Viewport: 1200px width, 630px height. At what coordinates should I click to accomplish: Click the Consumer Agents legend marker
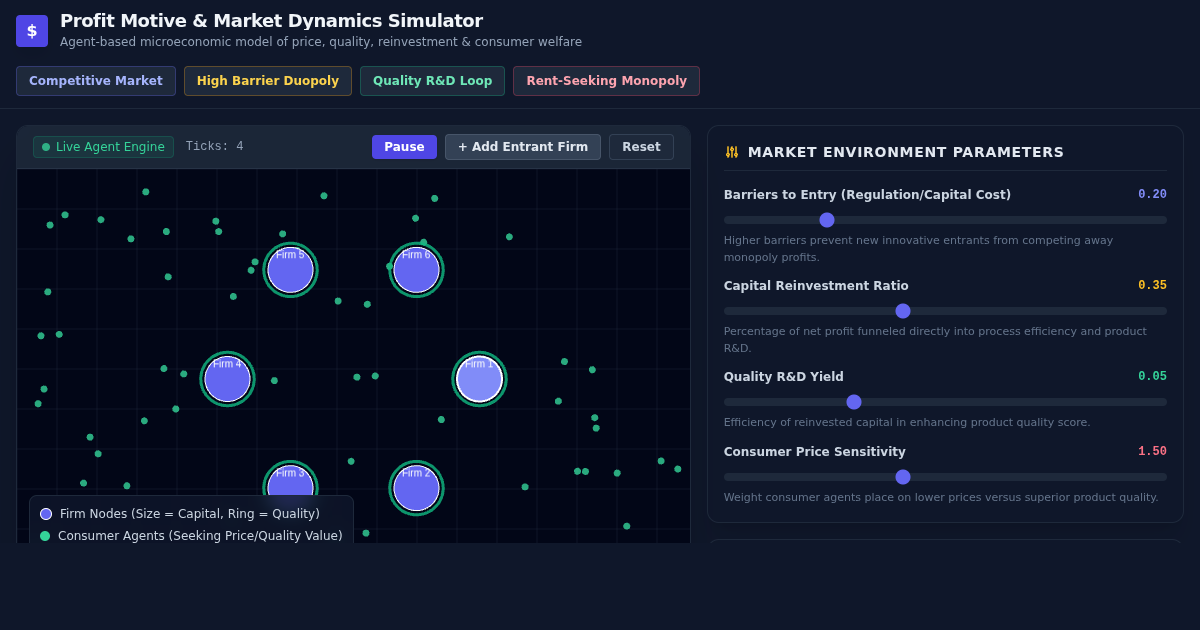coord(45,536)
